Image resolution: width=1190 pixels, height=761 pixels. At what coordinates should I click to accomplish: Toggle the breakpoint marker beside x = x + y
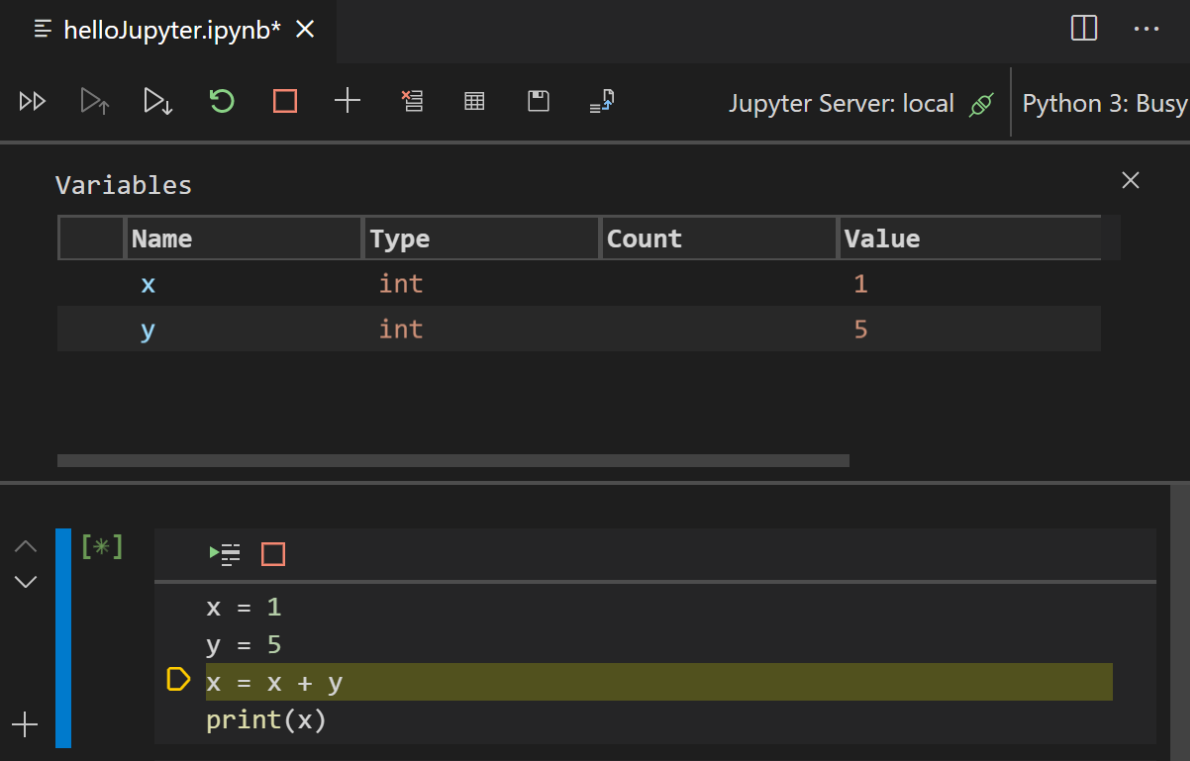178,680
